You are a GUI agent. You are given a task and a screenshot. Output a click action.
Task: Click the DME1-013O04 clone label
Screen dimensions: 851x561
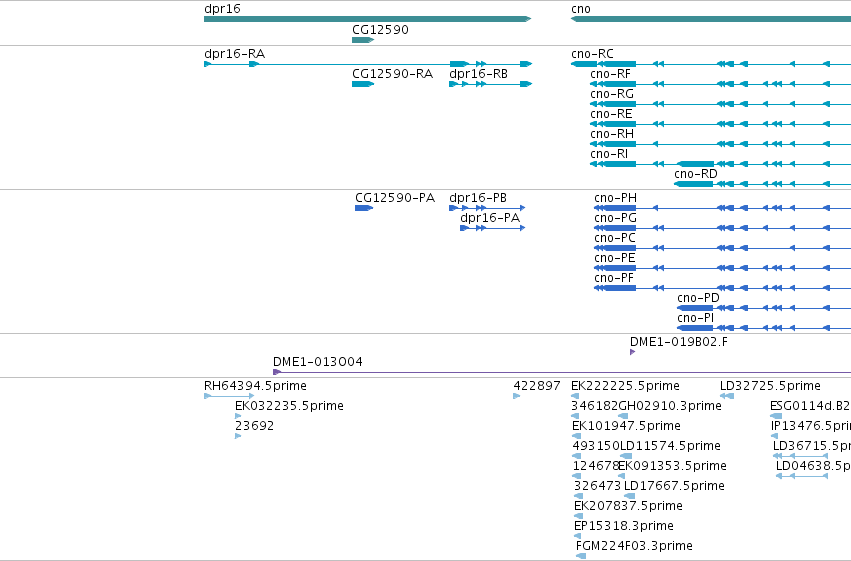(317, 362)
